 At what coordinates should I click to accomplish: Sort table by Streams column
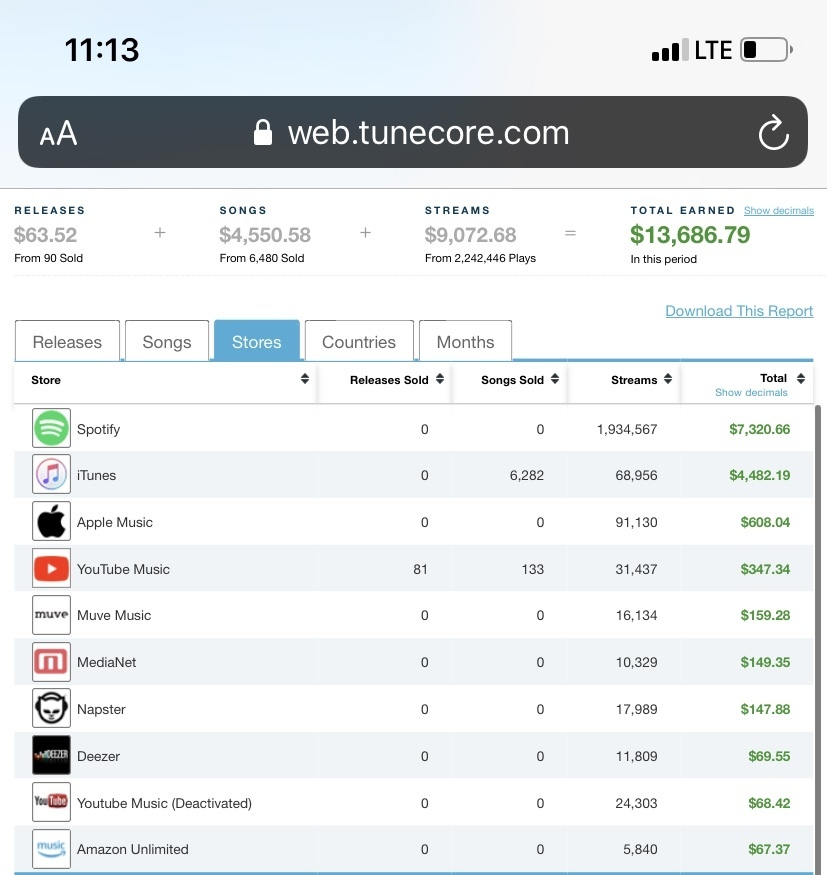[x=668, y=379]
